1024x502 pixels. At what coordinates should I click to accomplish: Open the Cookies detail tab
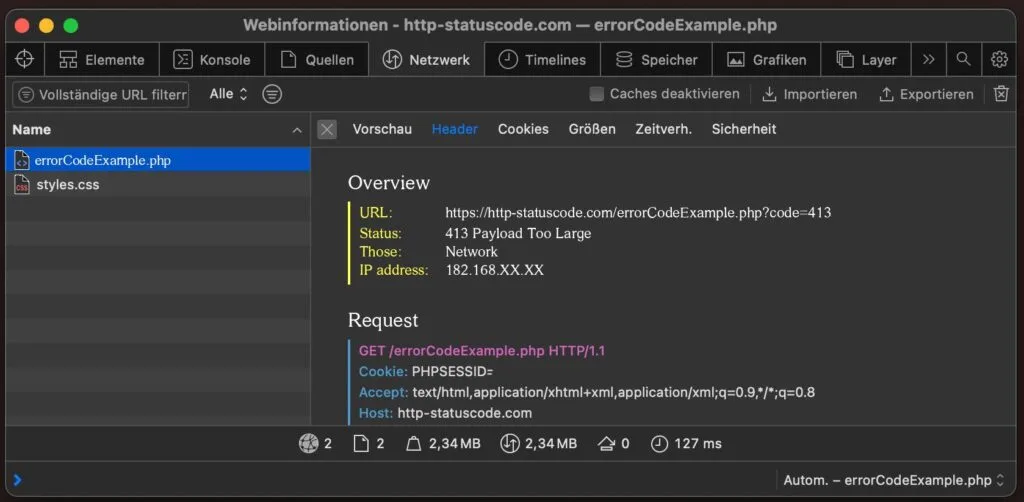click(x=523, y=129)
